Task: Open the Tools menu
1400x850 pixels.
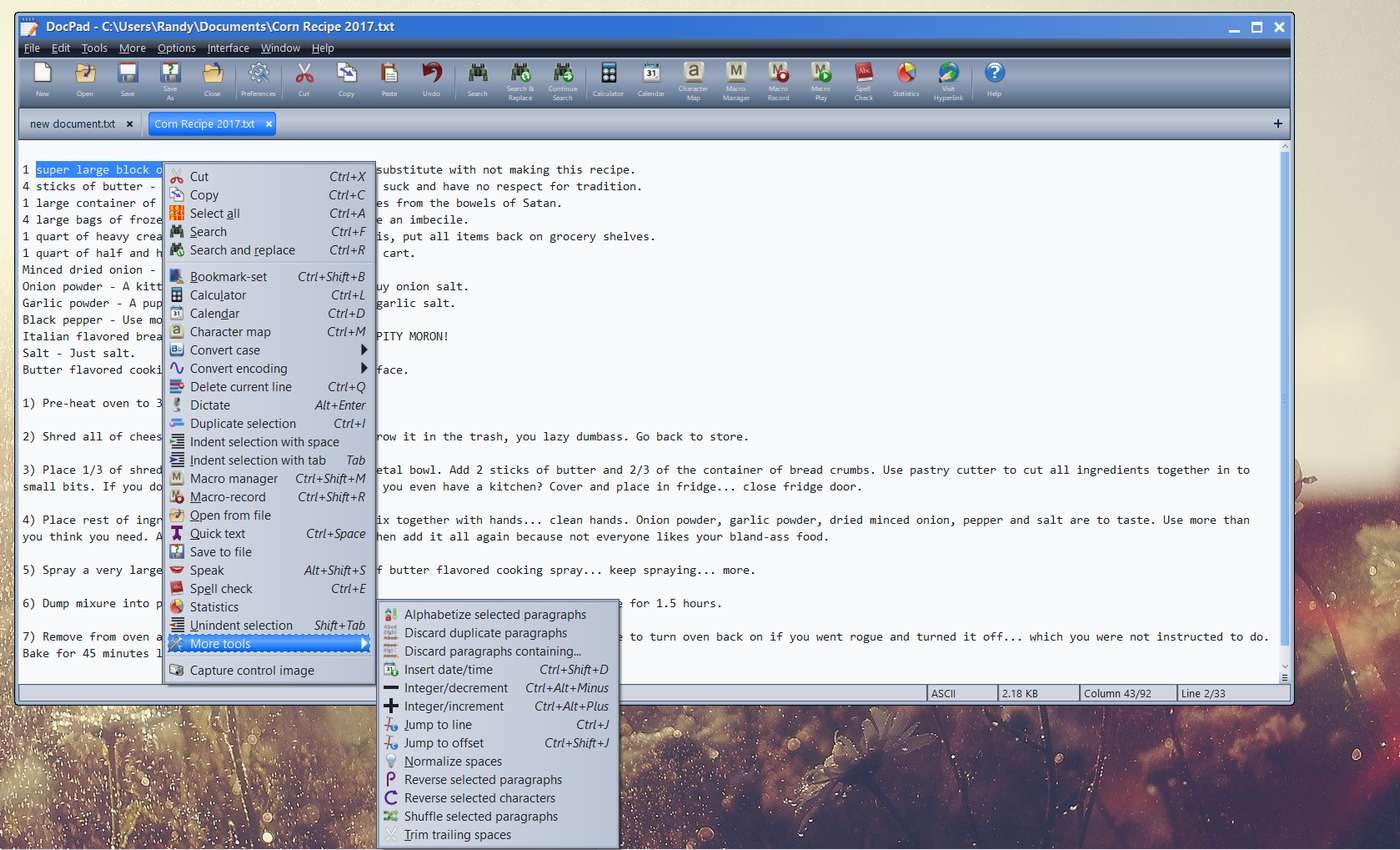Action: click(x=94, y=48)
